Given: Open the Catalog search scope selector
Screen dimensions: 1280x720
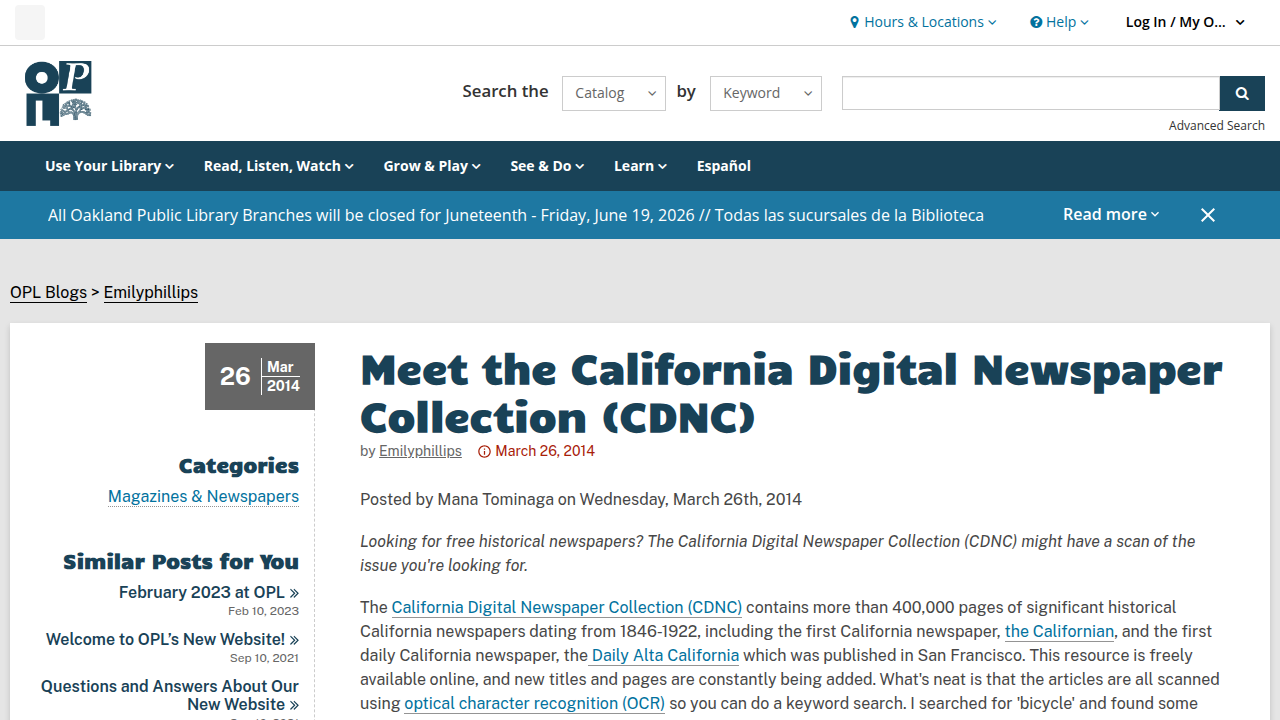Looking at the screenshot, I should point(614,93).
